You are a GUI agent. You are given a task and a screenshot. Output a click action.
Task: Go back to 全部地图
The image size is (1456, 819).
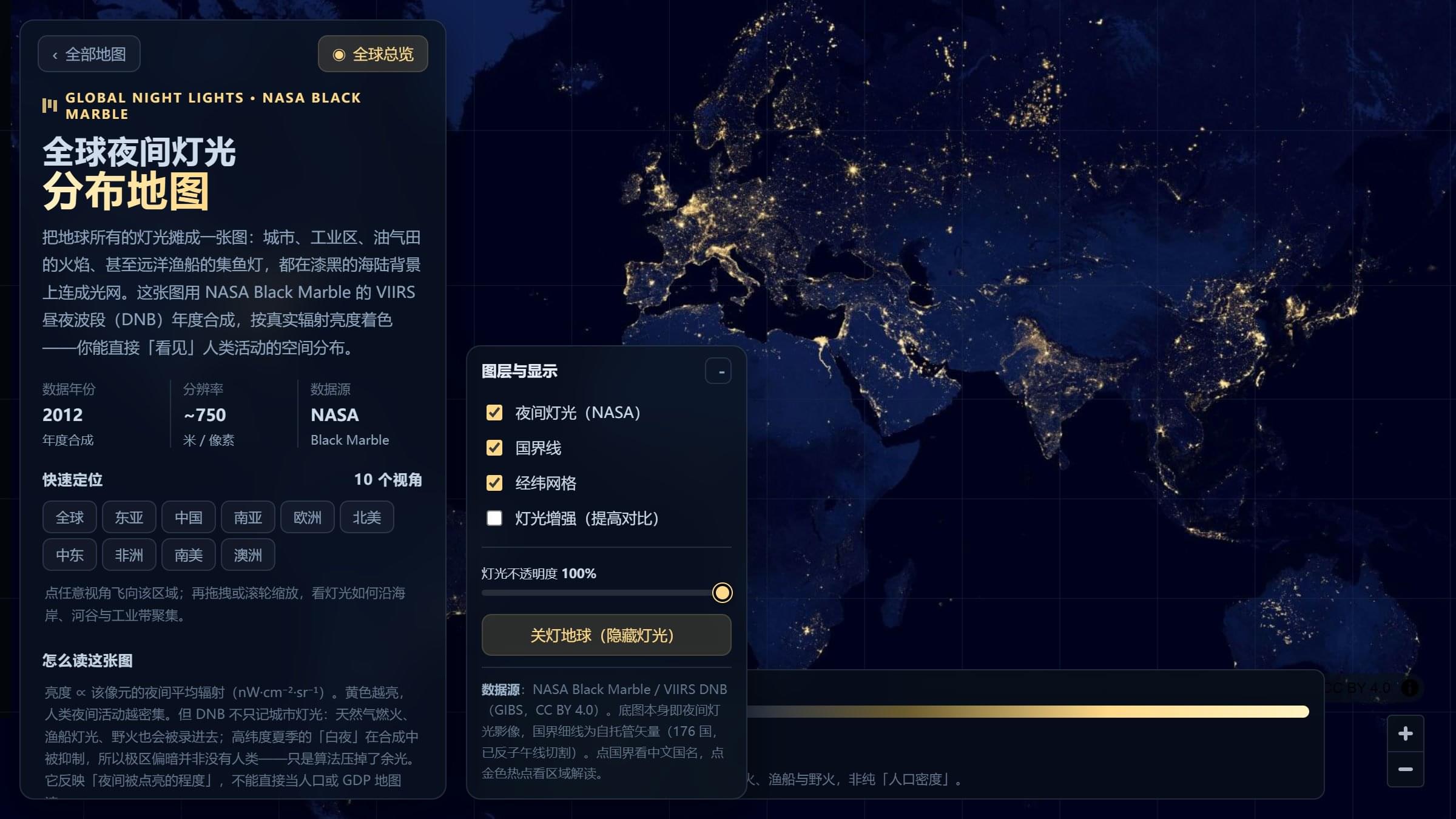(x=89, y=54)
